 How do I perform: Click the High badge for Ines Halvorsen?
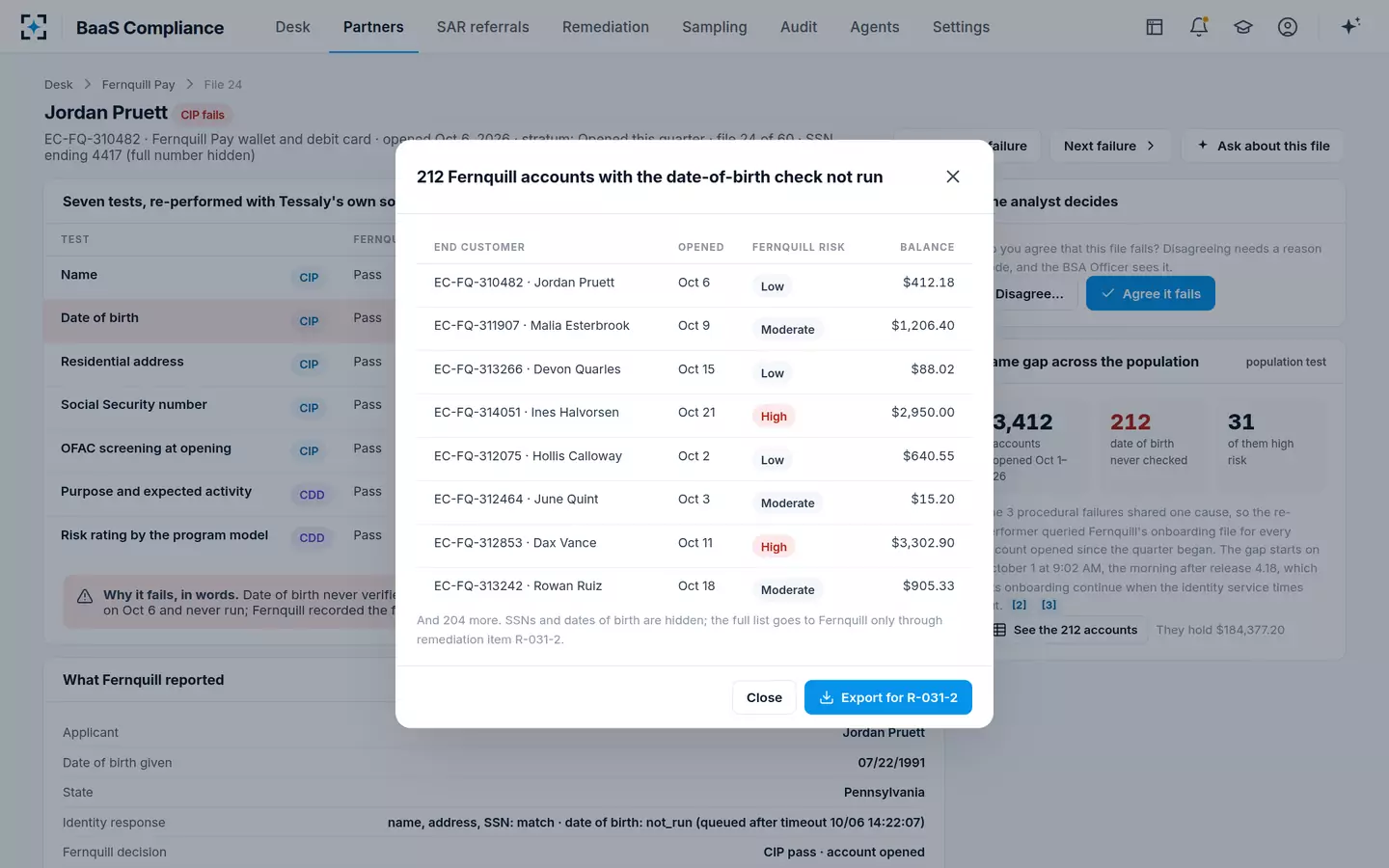(x=774, y=417)
